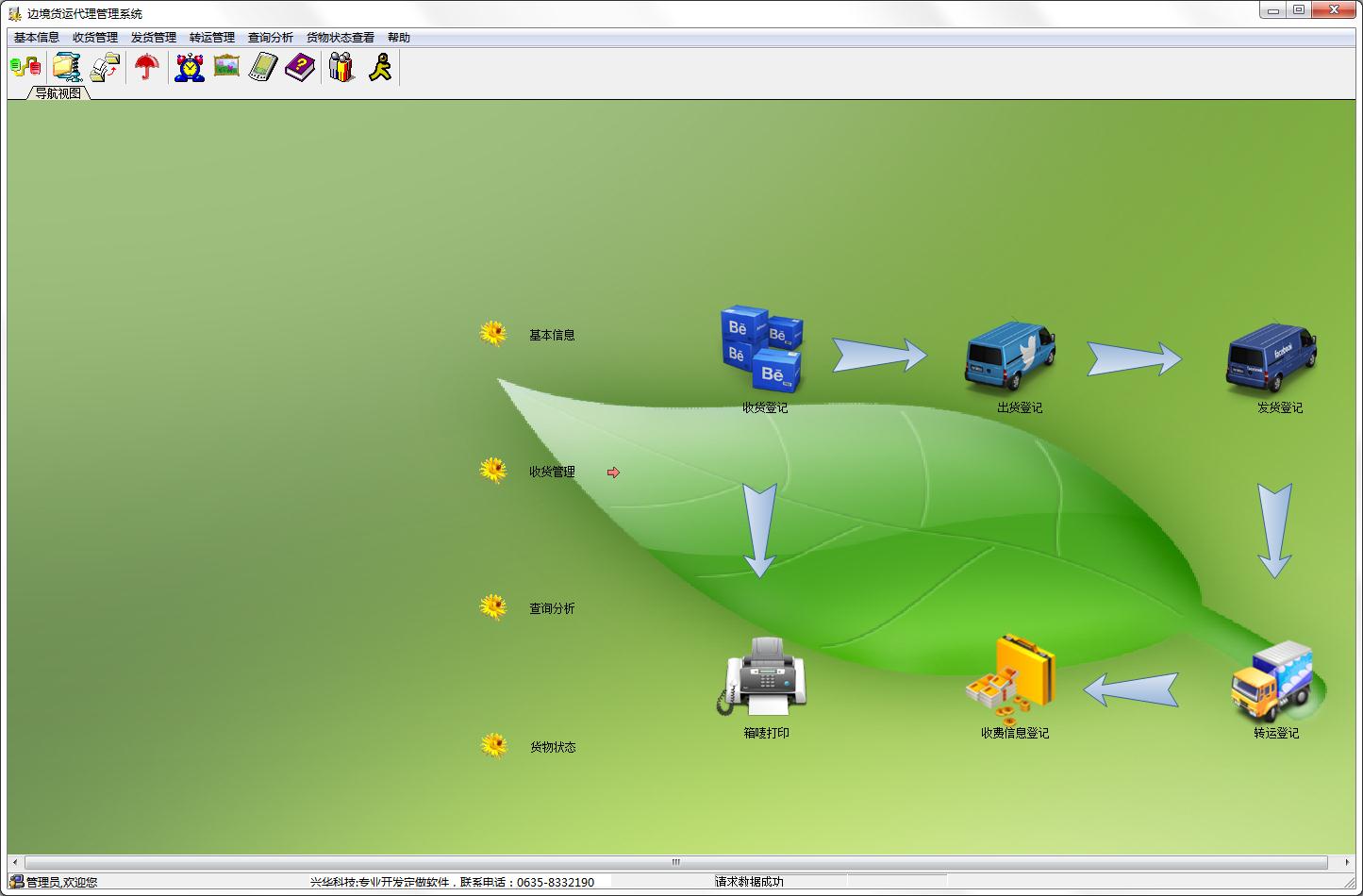
Task: Open the 查询分析 menu
Action: pyautogui.click(x=271, y=38)
